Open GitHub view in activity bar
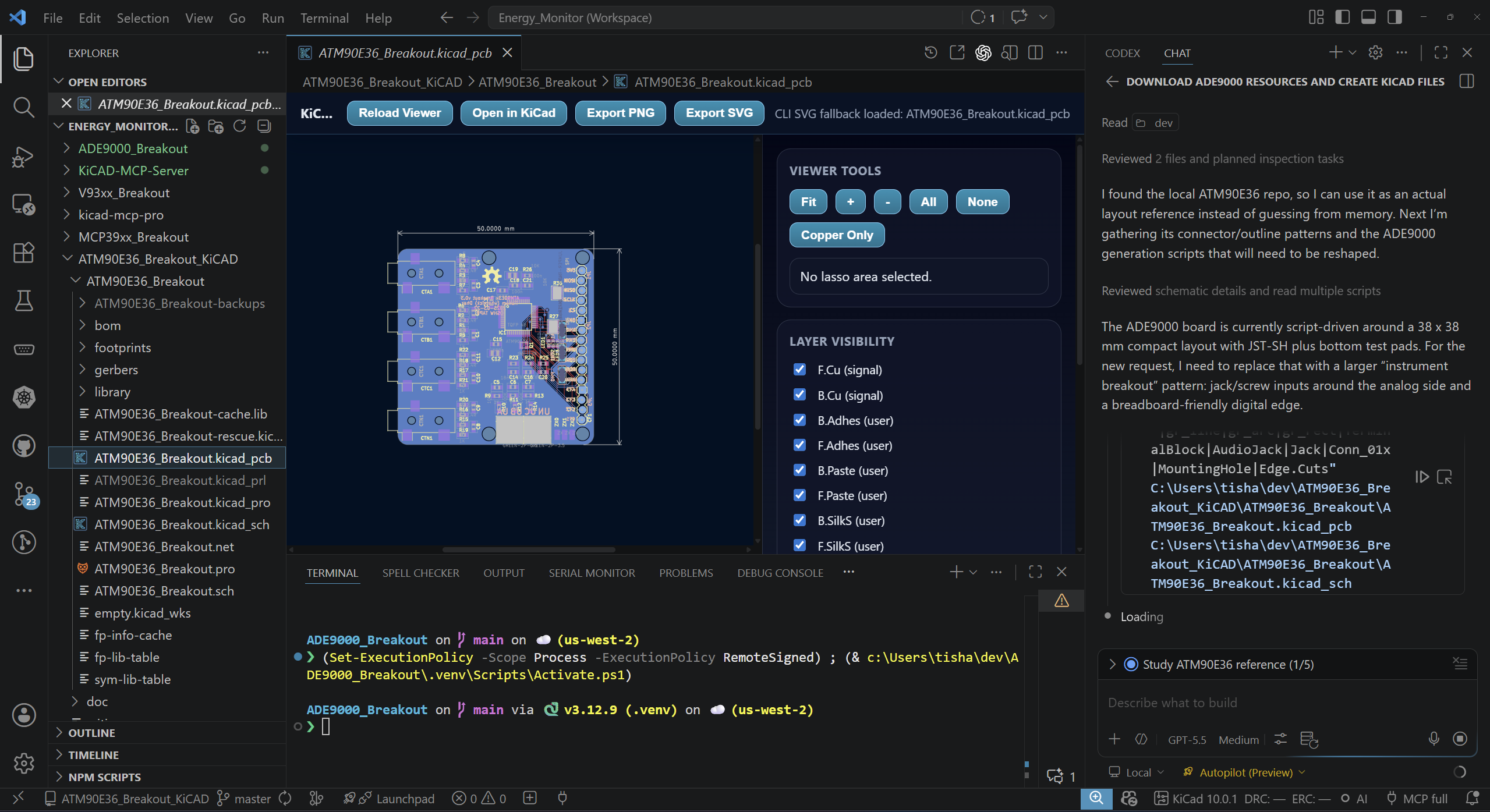Viewport: 1490px width, 812px height. tap(23, 446)
